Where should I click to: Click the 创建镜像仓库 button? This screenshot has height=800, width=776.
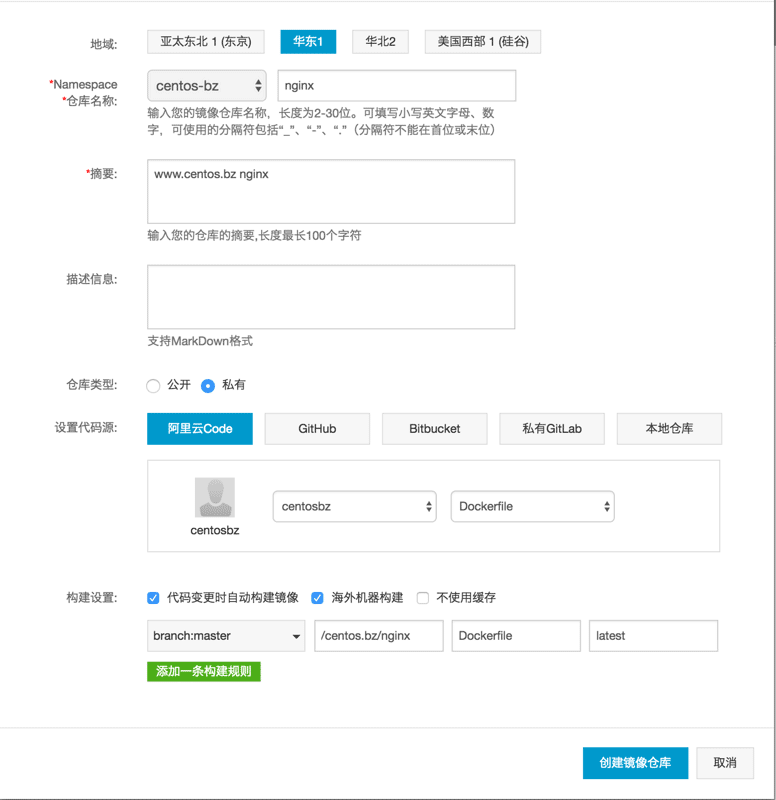[635, 762]
